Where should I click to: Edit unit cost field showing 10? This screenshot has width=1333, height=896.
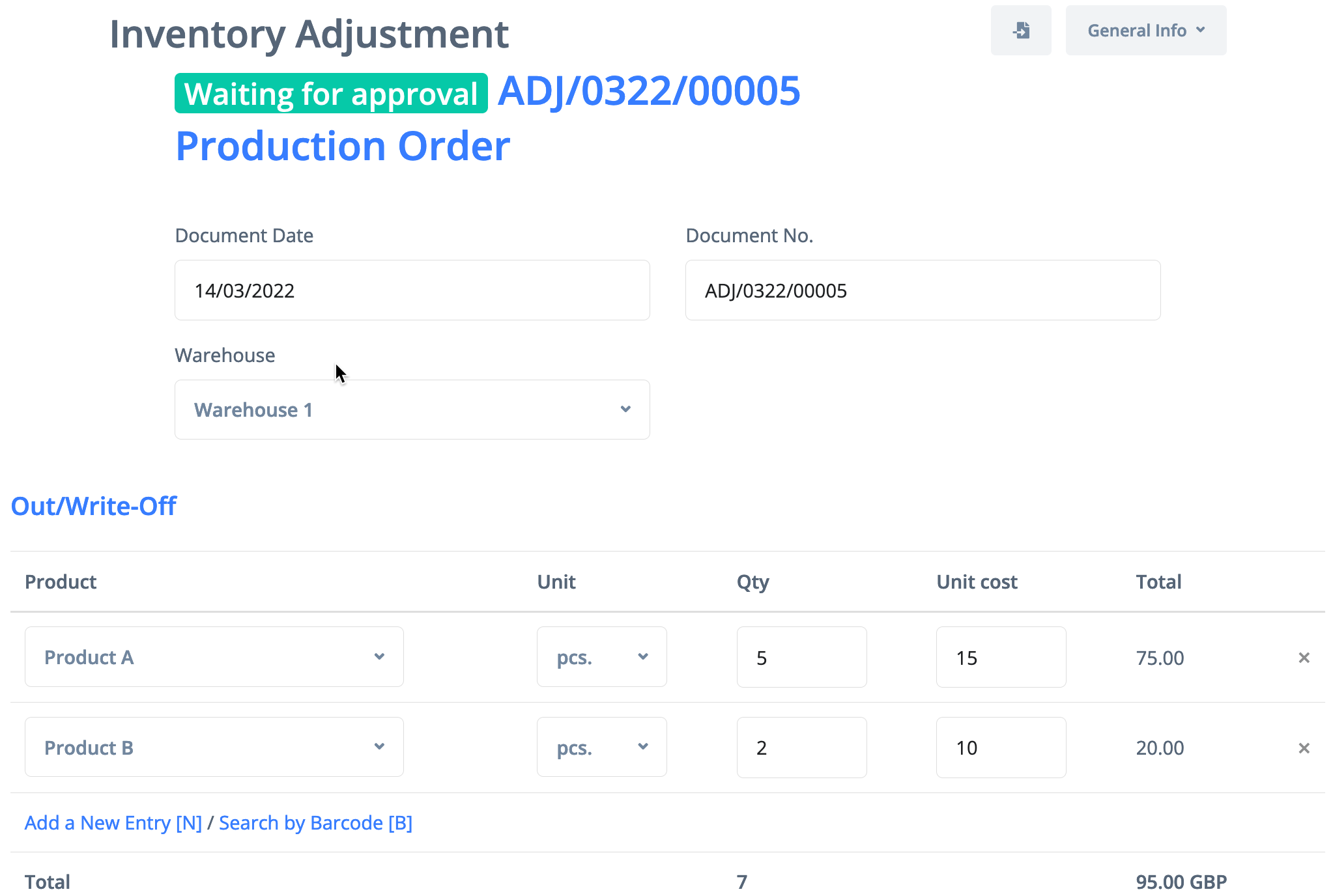click(x=1001, y=748)
